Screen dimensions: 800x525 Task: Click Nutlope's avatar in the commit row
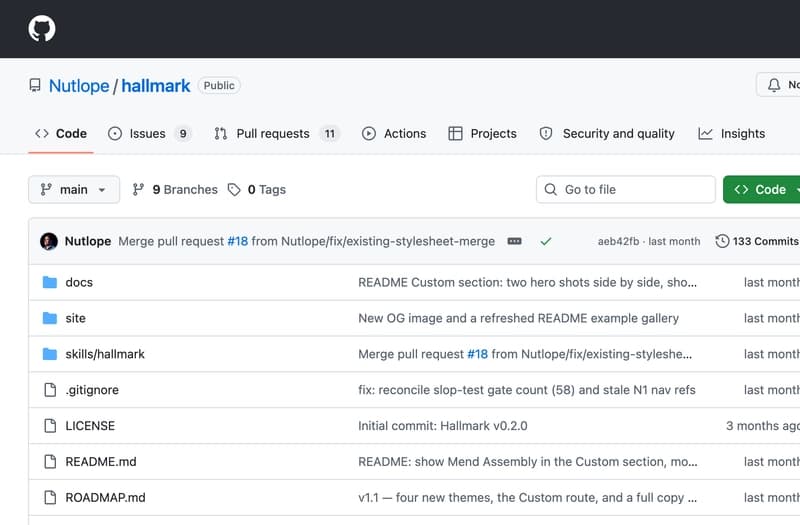[49, 241]
